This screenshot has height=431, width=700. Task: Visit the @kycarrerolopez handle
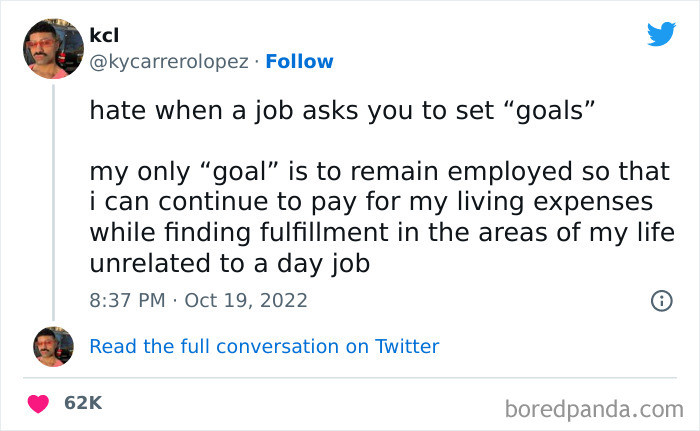click(168, 61)
